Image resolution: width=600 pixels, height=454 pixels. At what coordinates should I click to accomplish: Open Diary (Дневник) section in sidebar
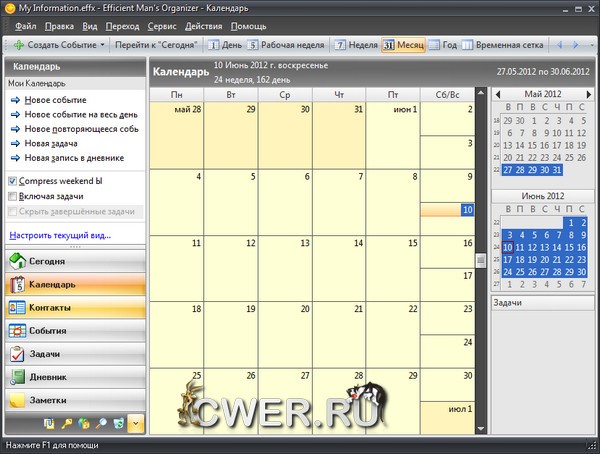(x=75, y=377)
